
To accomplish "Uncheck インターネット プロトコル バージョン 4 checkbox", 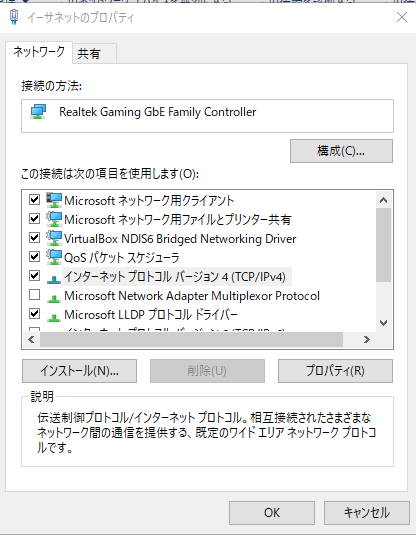I will coord(34,275).
